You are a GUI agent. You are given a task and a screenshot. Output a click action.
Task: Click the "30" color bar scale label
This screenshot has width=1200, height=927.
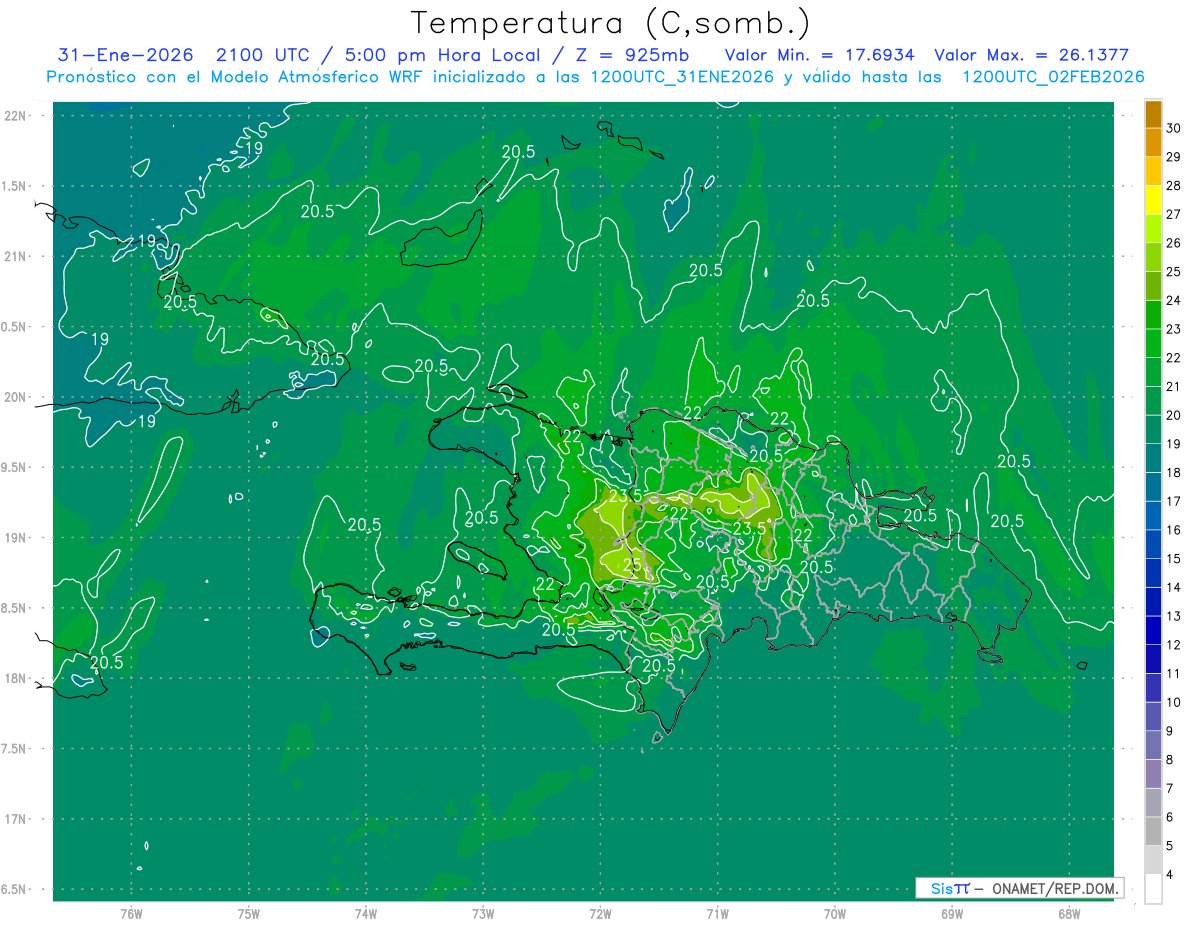[x=1175, y=128]
